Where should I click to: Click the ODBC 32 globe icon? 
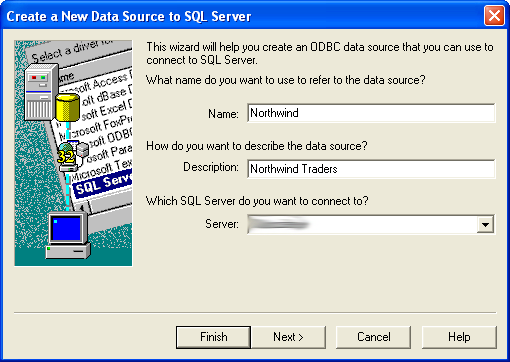coord(73,155)
